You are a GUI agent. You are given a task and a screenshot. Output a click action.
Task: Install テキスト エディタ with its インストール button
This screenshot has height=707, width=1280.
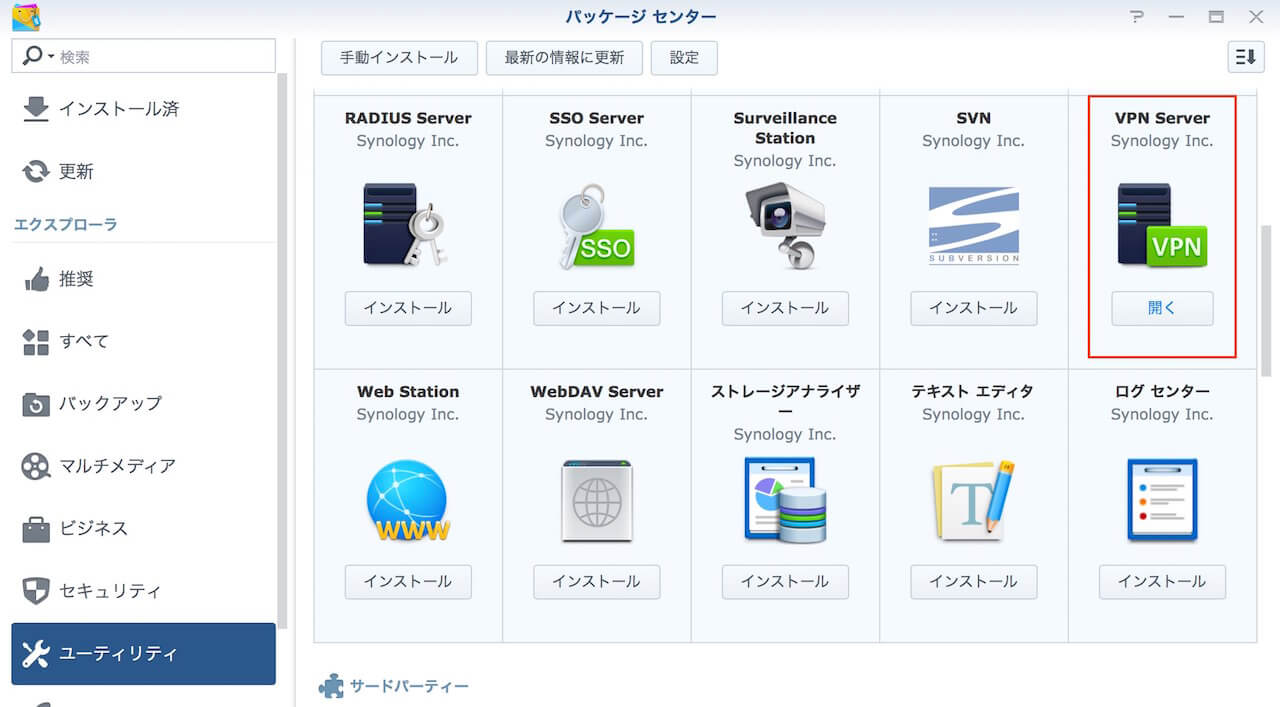pyautogui.click(x=973, y=581)
